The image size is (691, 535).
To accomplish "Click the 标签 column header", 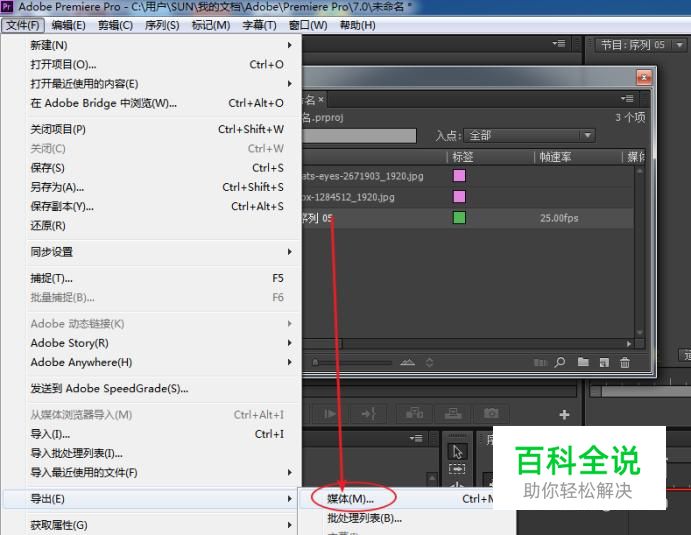I will pos(463,157).
